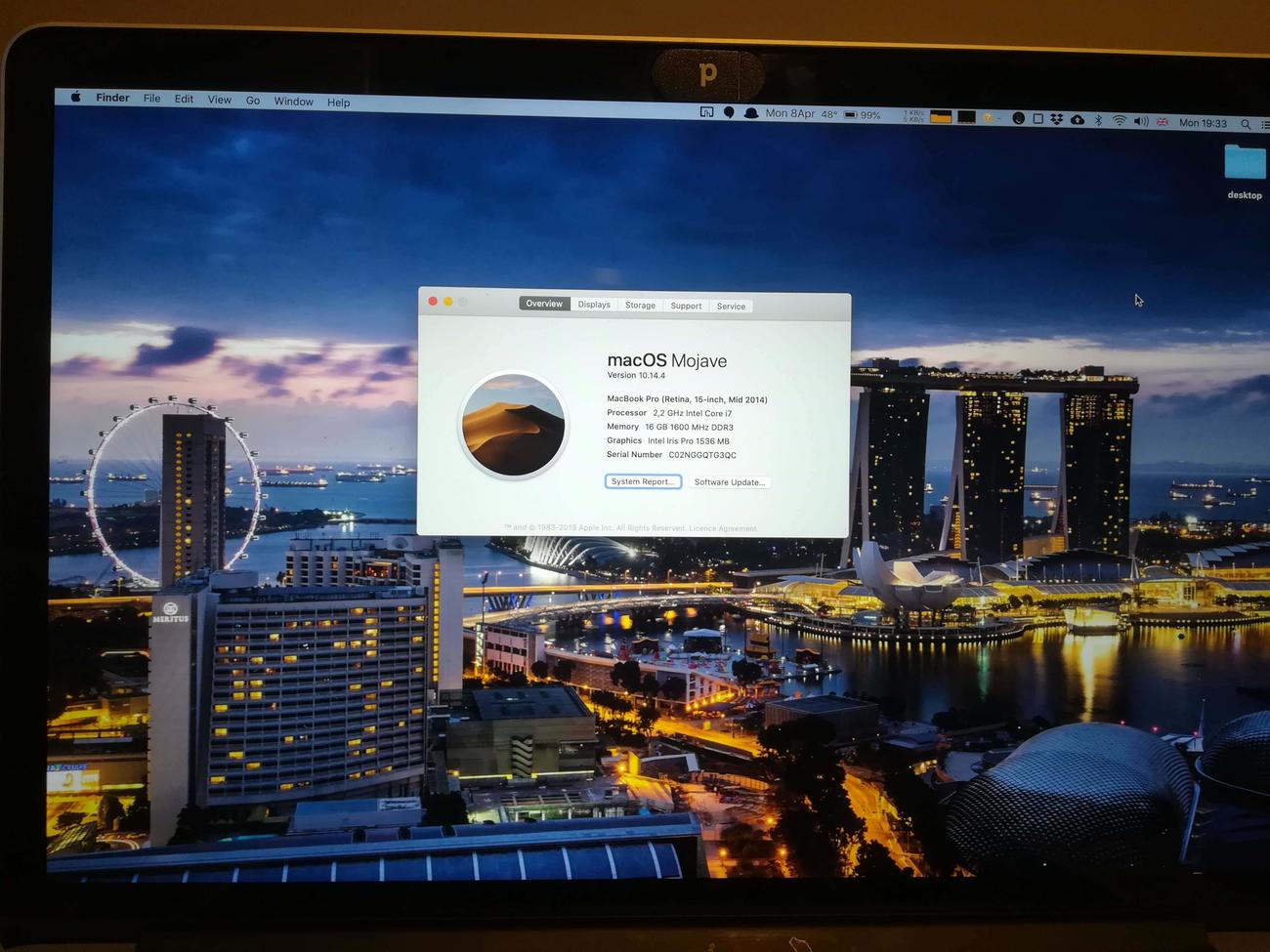Click the macOS Mojave desert thumbnail
1270x952 pixels.
(x=513, y=425)
